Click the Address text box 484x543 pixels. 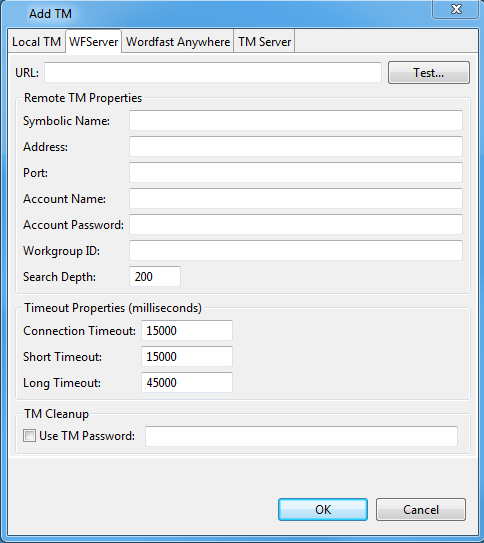[x=296, y=146]
